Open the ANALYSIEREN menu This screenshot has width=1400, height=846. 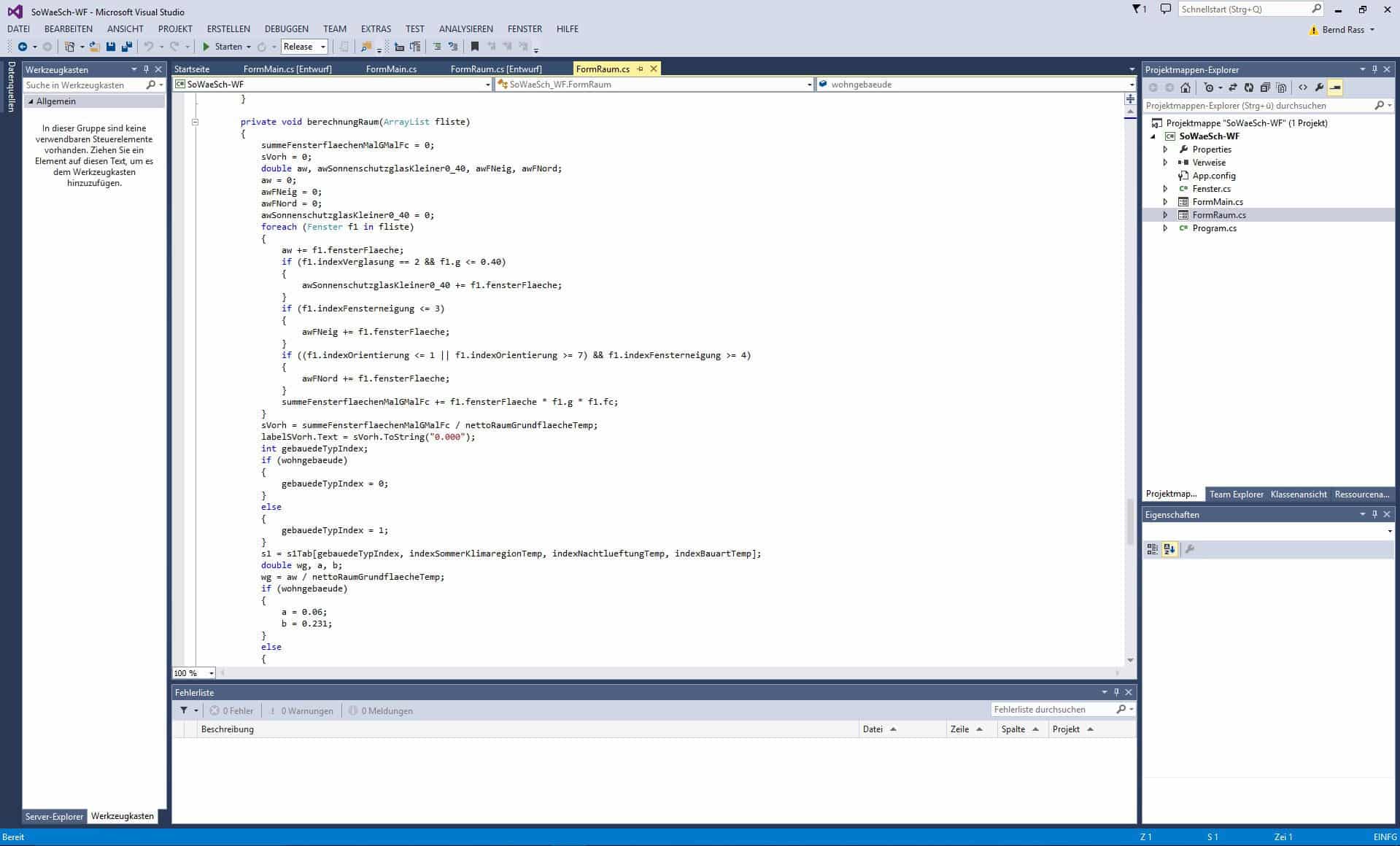[466, 29]
